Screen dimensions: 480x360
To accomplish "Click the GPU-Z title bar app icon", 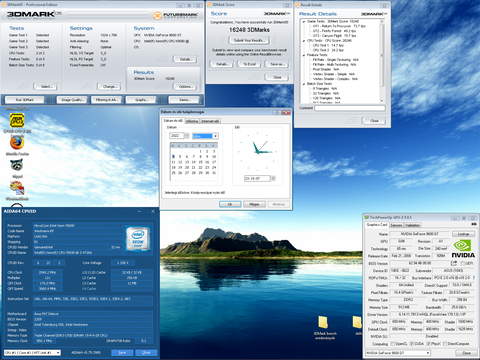I will pos(367,217).
